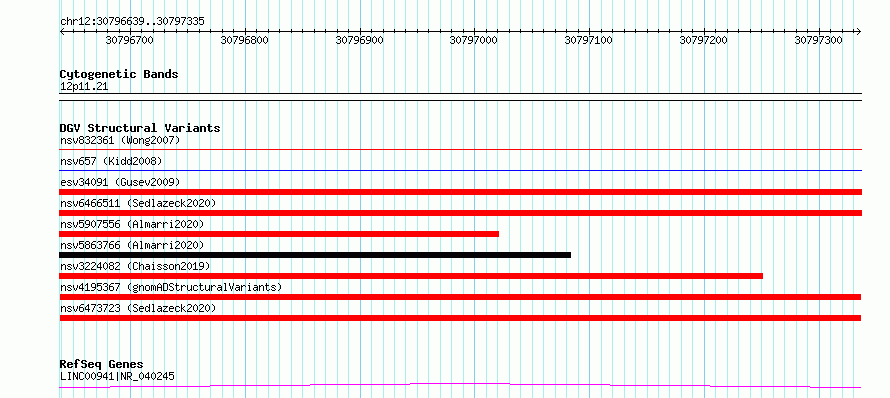Open variant nsv657 (Kidd2008) label
This screenshot has width=890, height=398.
coord(111,161)
